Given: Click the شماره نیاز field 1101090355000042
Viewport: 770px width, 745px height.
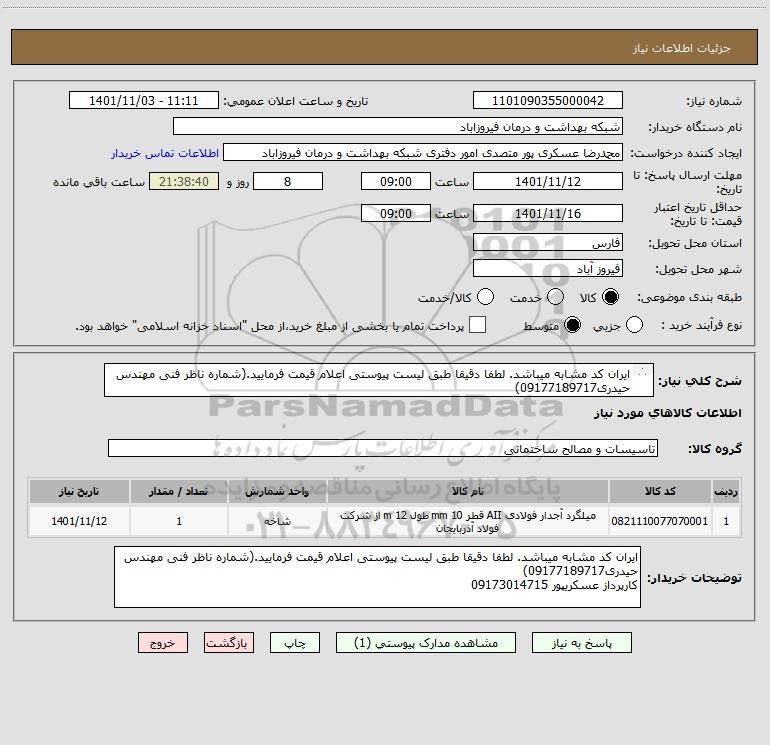Looking at the screenshot, I should [548, 101].
